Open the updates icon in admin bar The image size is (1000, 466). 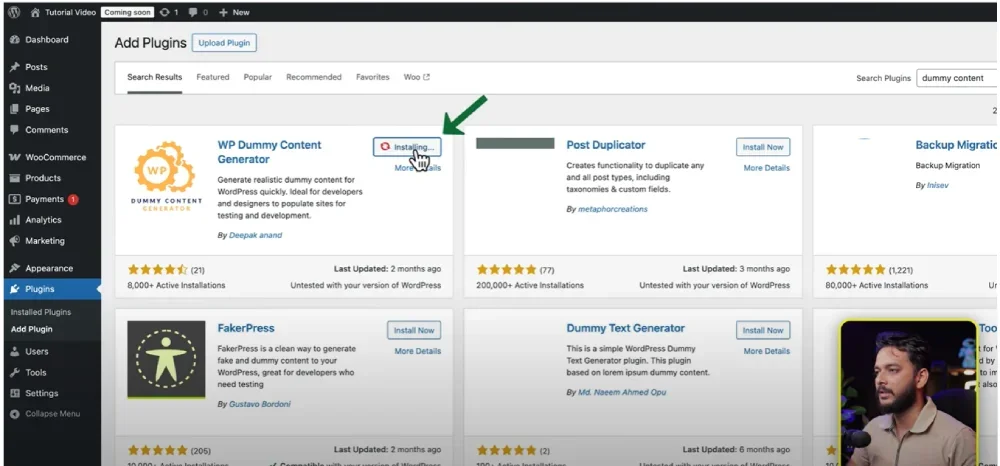[x=165, y=12]
